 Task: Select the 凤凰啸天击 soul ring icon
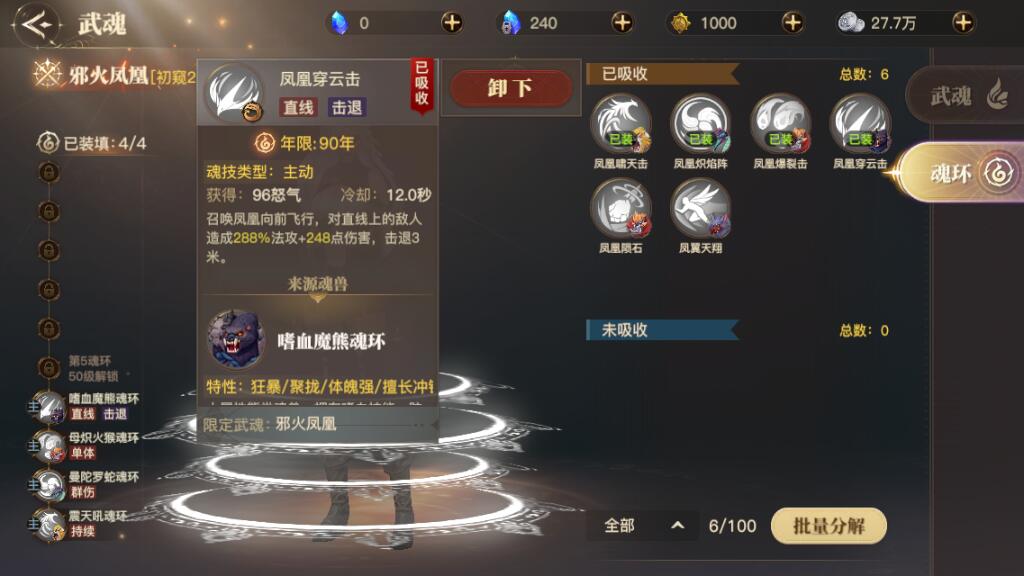[621, 125]
